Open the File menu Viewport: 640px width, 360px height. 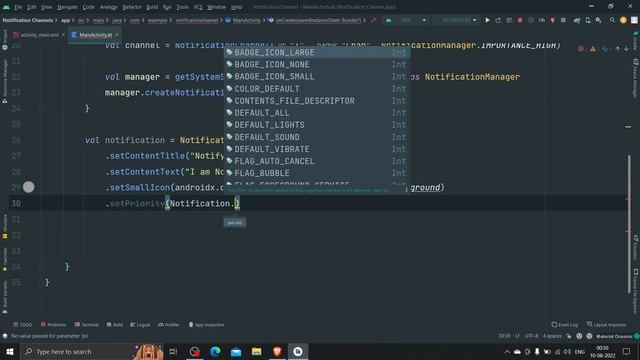pos(18,7)
